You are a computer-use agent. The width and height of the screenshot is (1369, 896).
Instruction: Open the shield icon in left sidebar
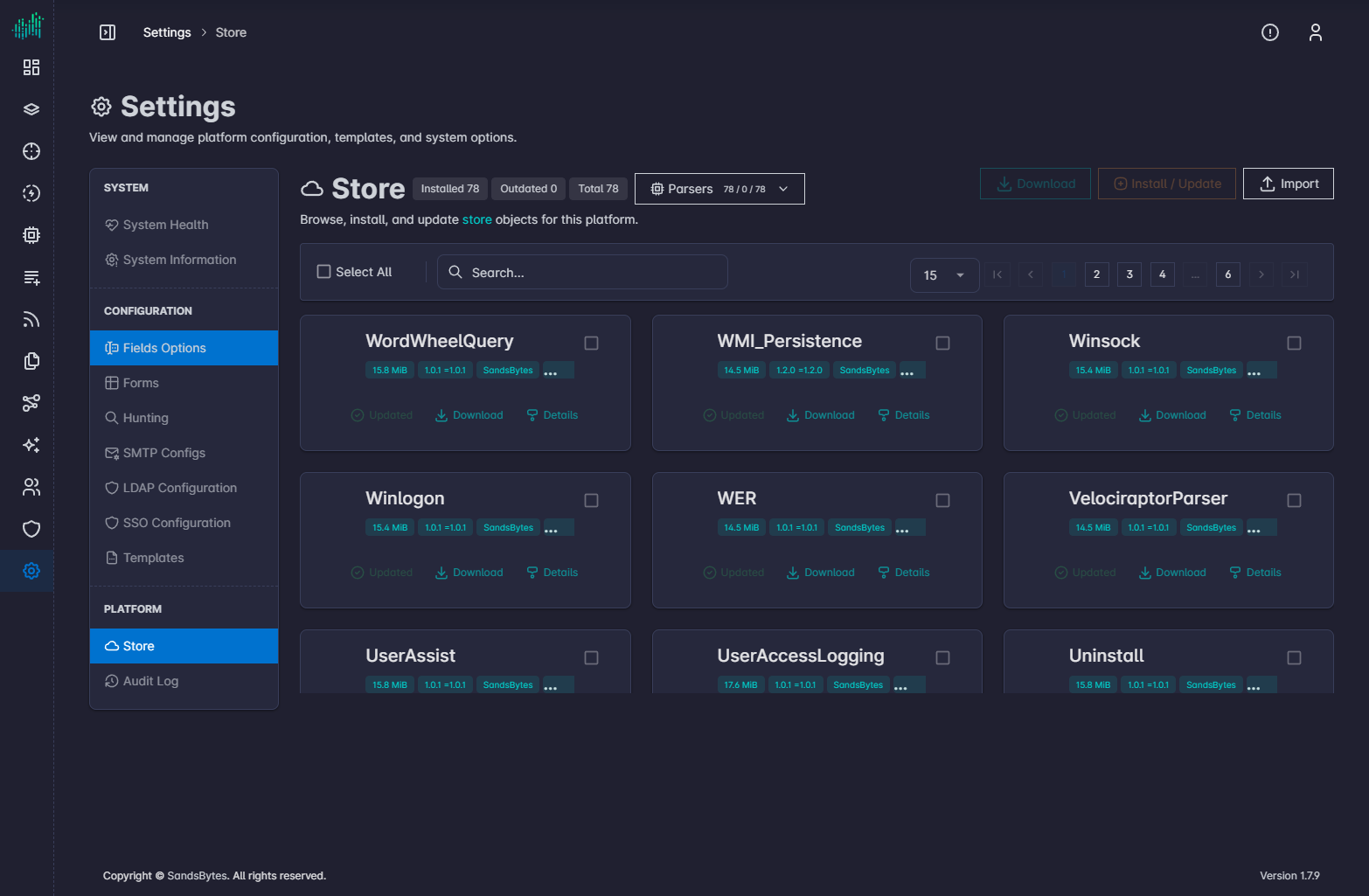[31, 529]
